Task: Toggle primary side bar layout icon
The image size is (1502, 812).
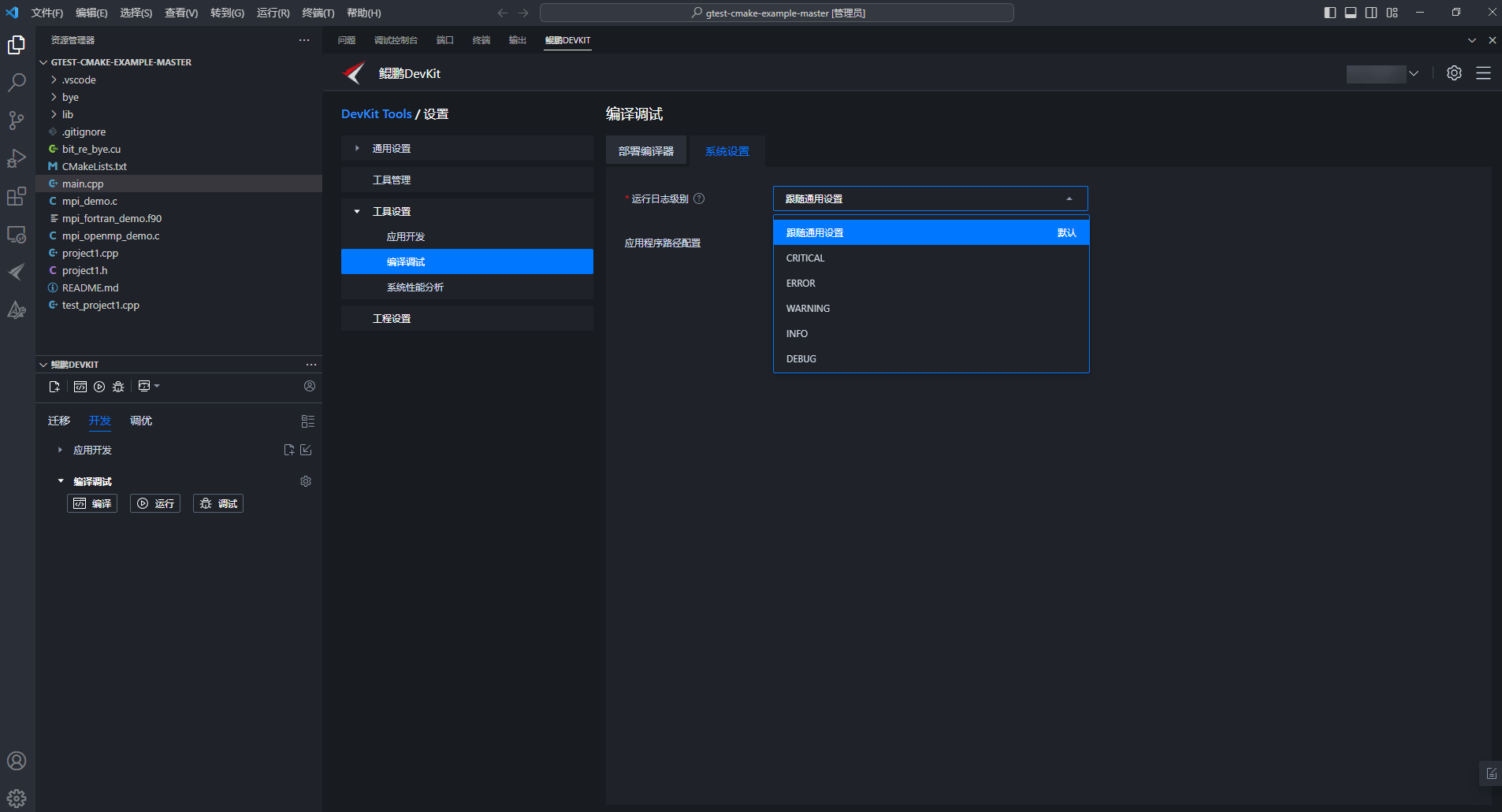Action: pos(1330,13)
